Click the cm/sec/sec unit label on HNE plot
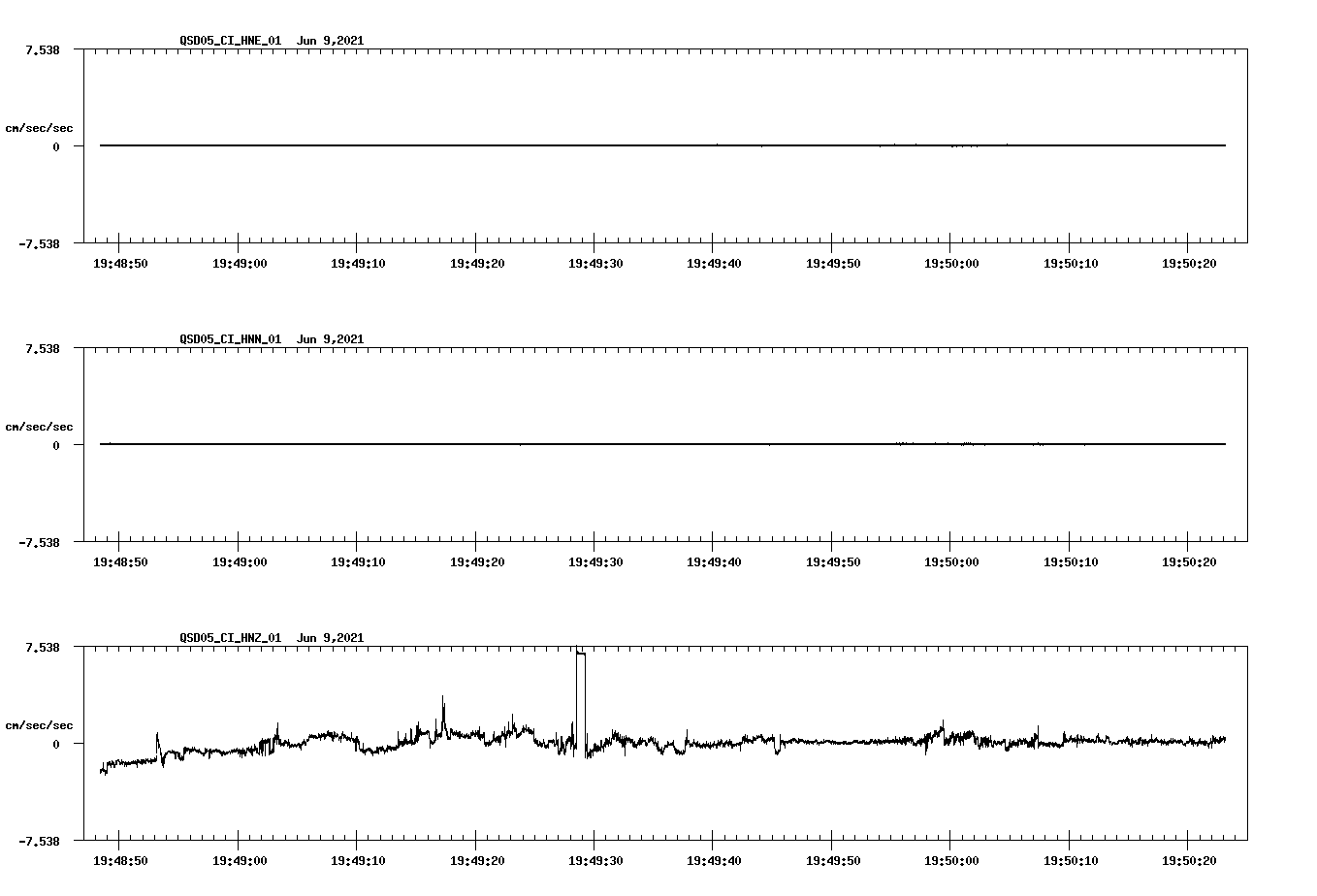The image size is (1317, 896). tap(39, 128)
